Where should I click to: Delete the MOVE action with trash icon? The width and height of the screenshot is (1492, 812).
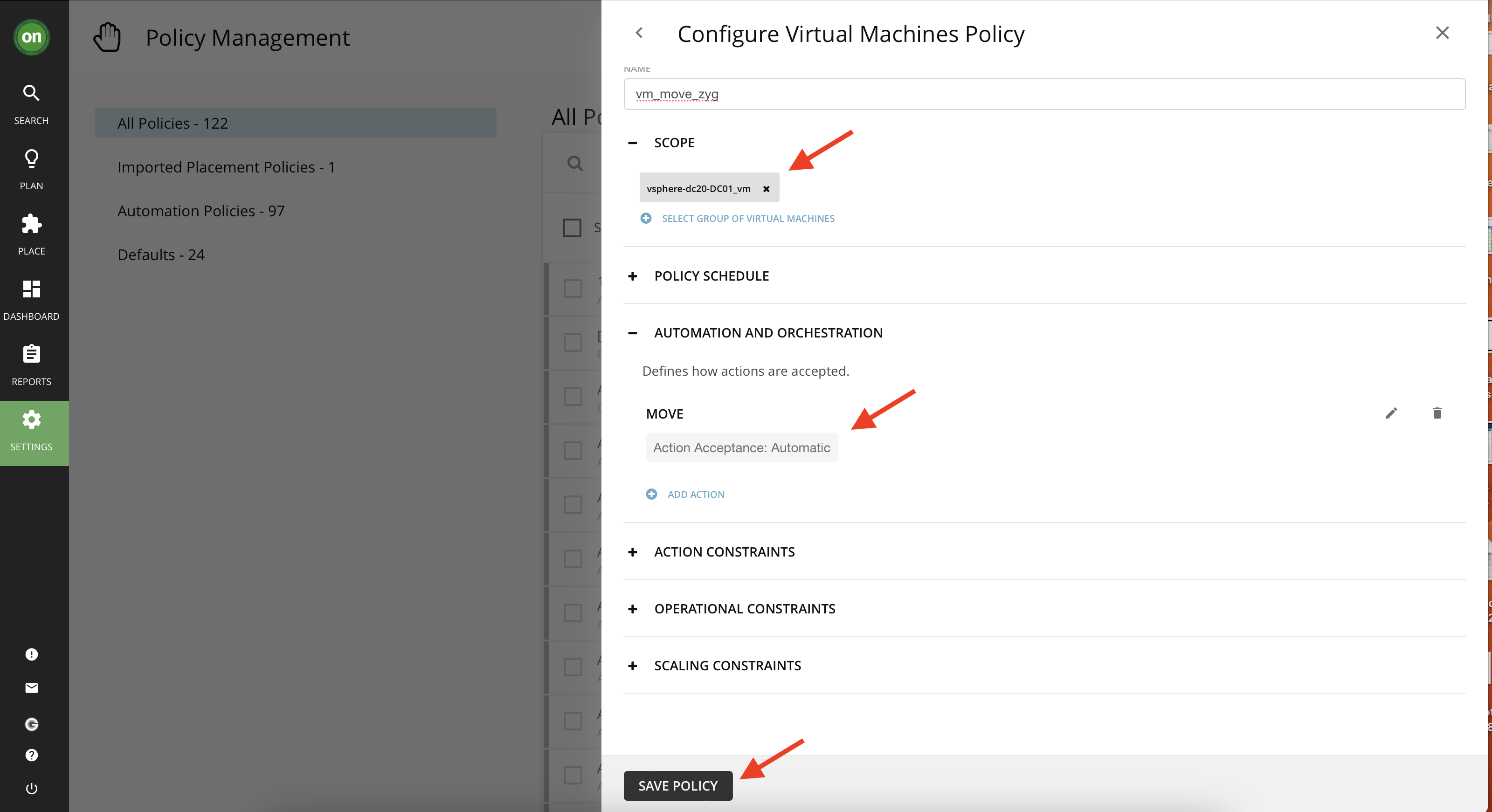point(1437,413)
